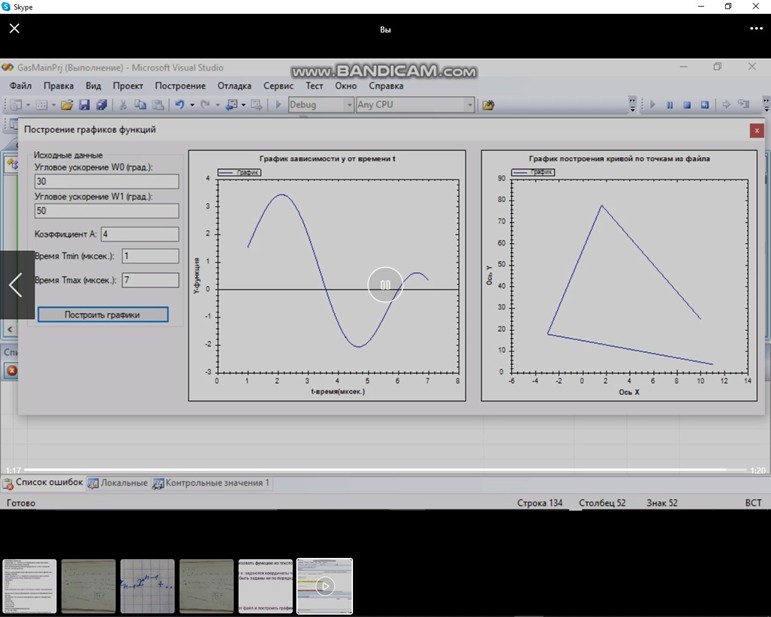The height and width of the screenshot is (617, 771).
Task: Click the Find in Files folder icon
Action: 488,105
